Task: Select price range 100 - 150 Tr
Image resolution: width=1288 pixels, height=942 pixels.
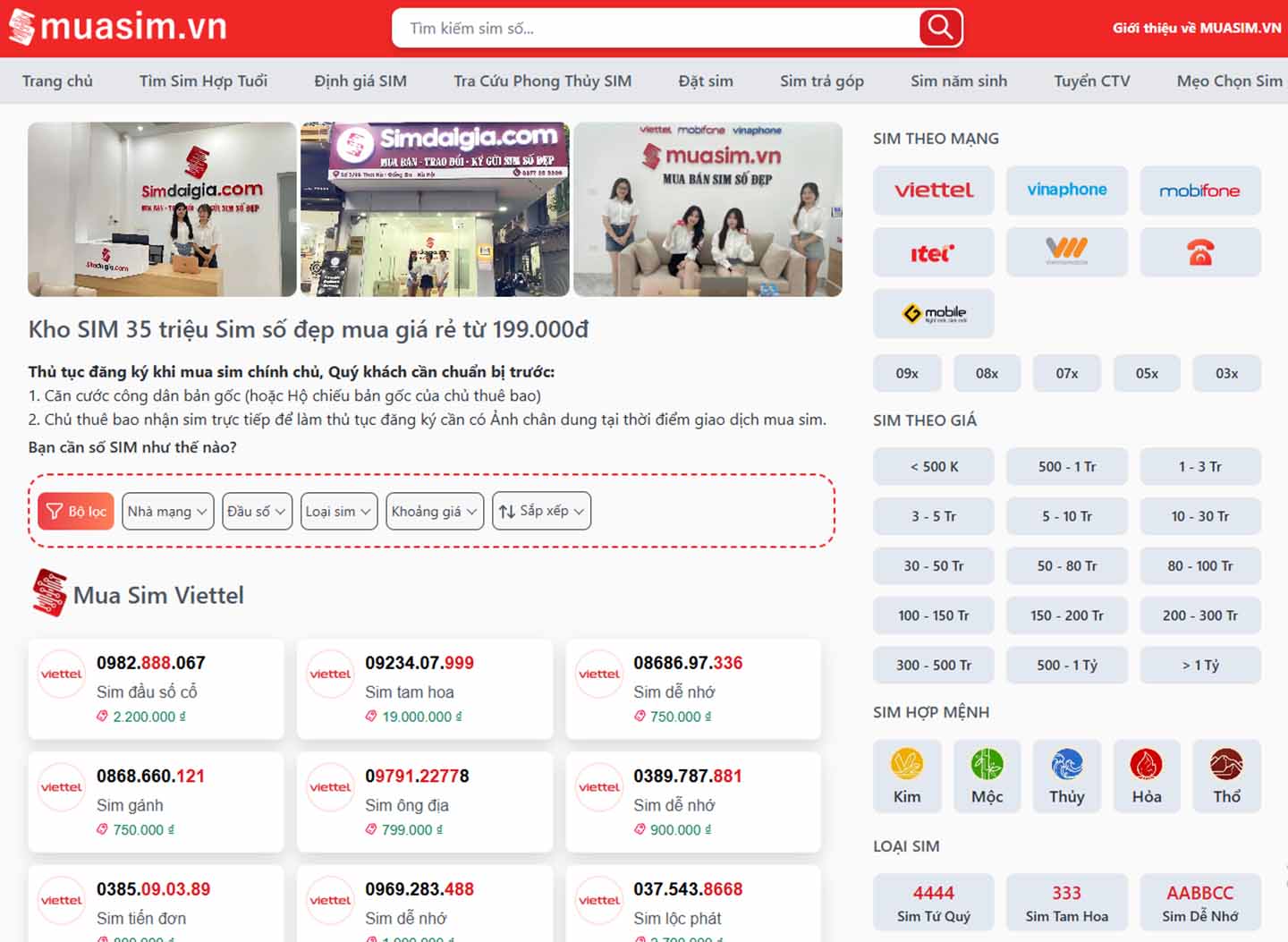Action: click(933, 615)
